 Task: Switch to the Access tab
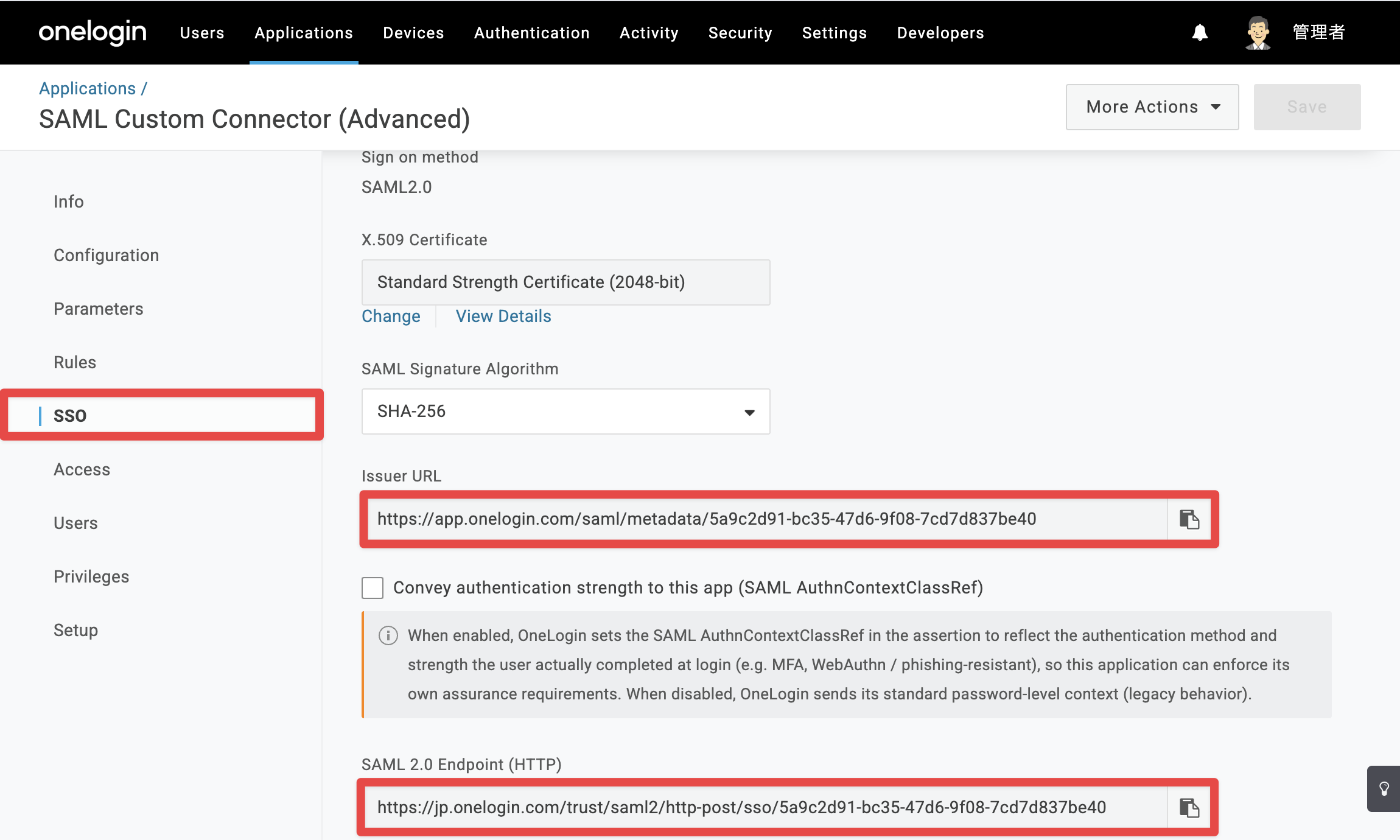82,469
